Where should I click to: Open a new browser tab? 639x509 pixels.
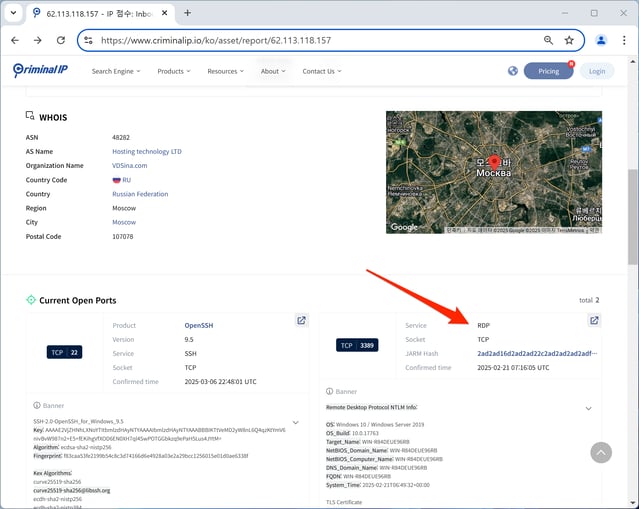click(x=187, y=13)
